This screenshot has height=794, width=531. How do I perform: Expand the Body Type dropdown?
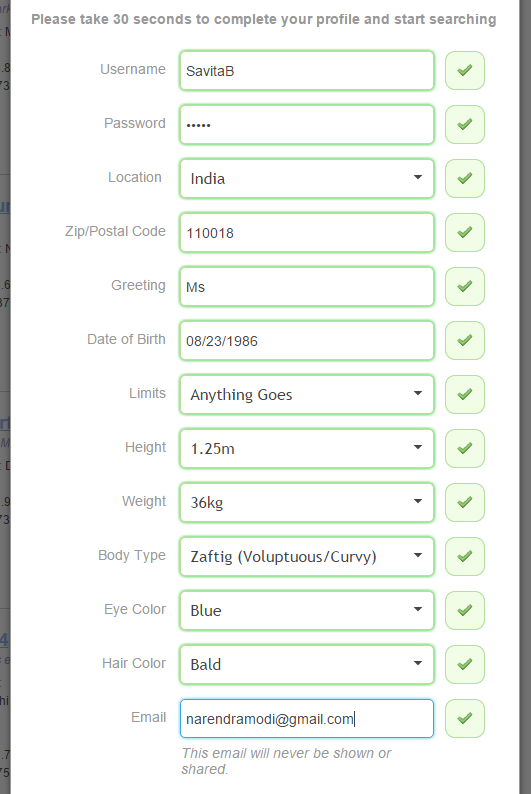(x=307, y=557)
